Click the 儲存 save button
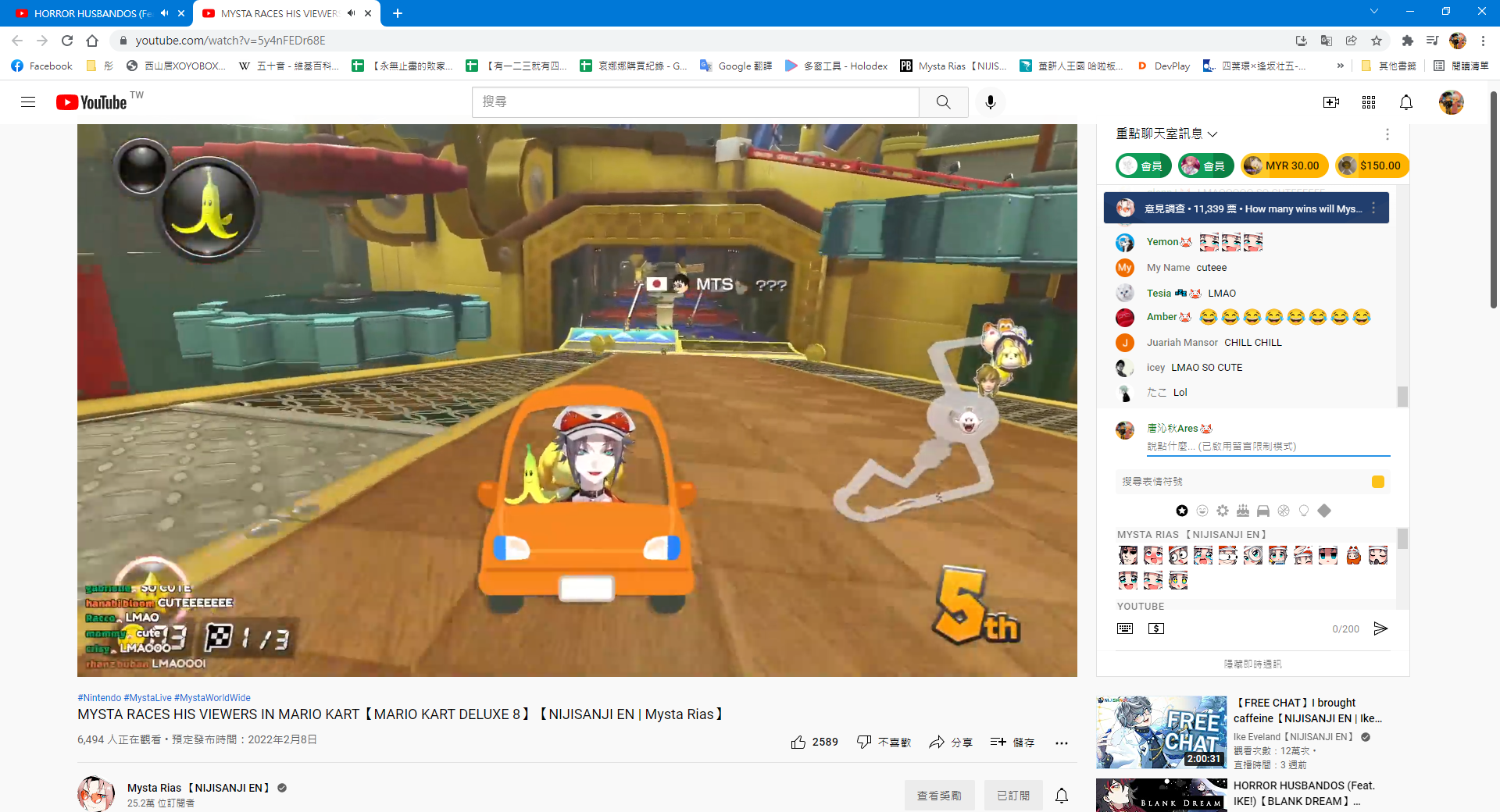The image size is (1500, 812). coord(1012,743)
